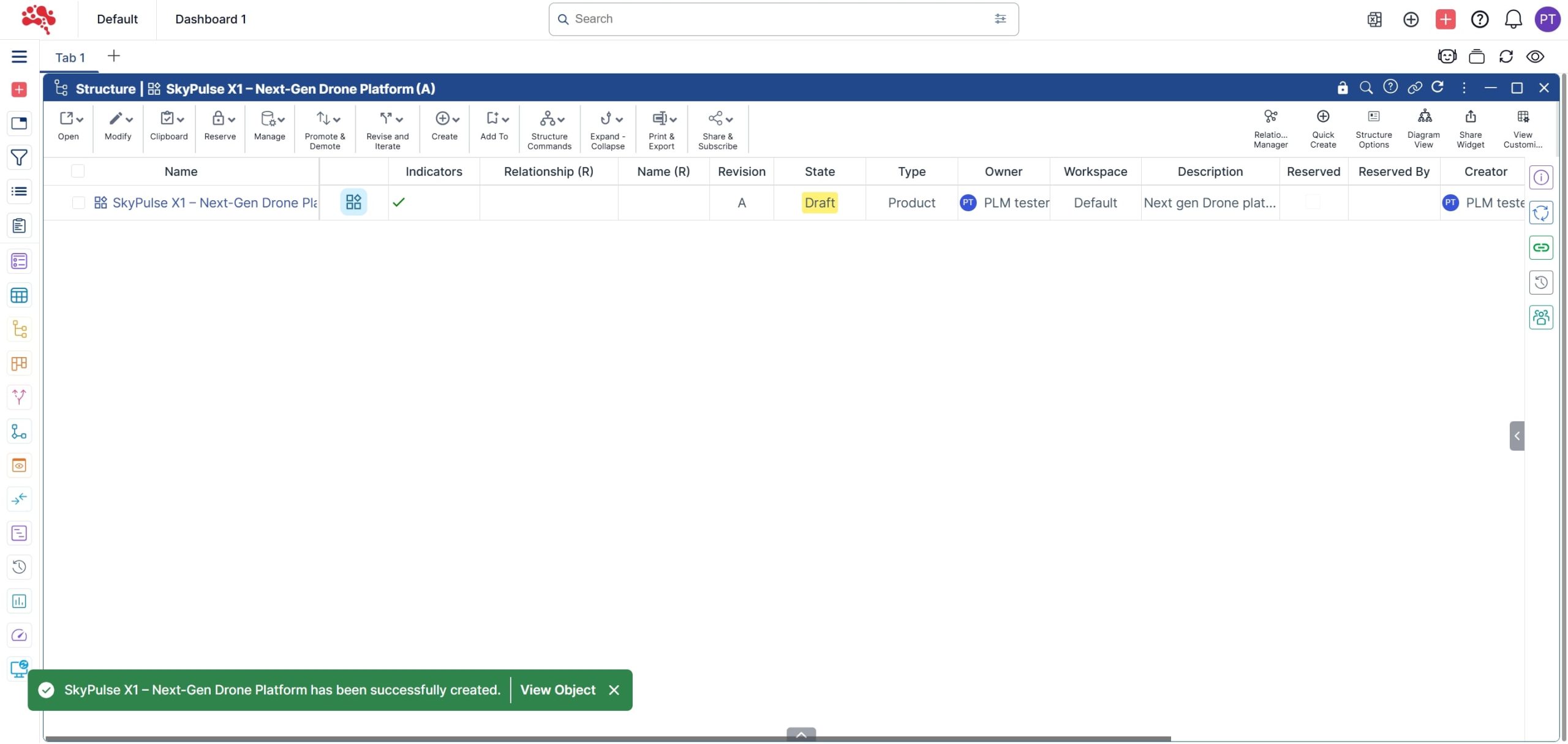The height and width of the screenshot is (744, 1568).
Task: Open the Dashboard 1 menu item
Action: coord(211,20)
